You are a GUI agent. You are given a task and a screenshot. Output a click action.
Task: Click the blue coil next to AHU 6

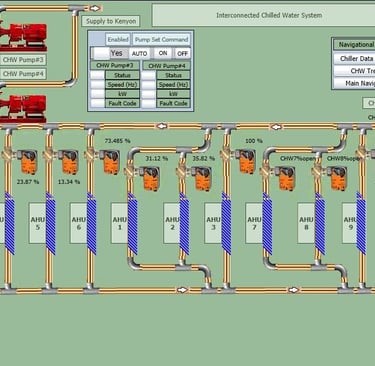pyautogui.click(x=91, y=224)
